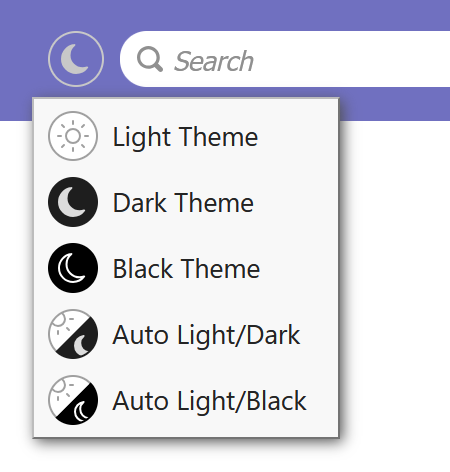Viewport: 450px width, 472px height.
Task: Click the moon theme switcher button
Action: pyautogui.click(x=76, y=59)
